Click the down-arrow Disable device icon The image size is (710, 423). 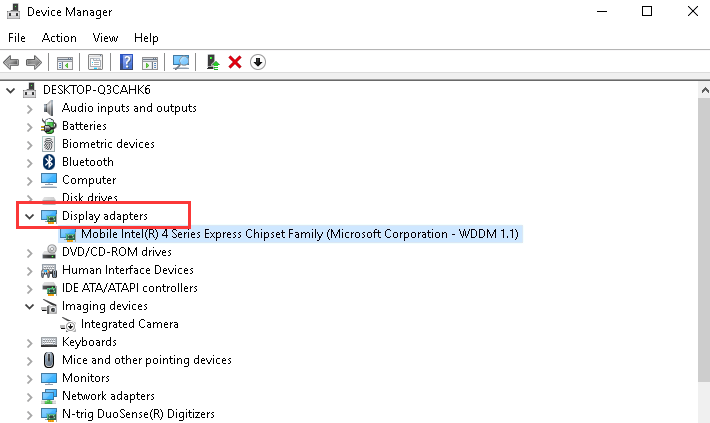[257, 62]
